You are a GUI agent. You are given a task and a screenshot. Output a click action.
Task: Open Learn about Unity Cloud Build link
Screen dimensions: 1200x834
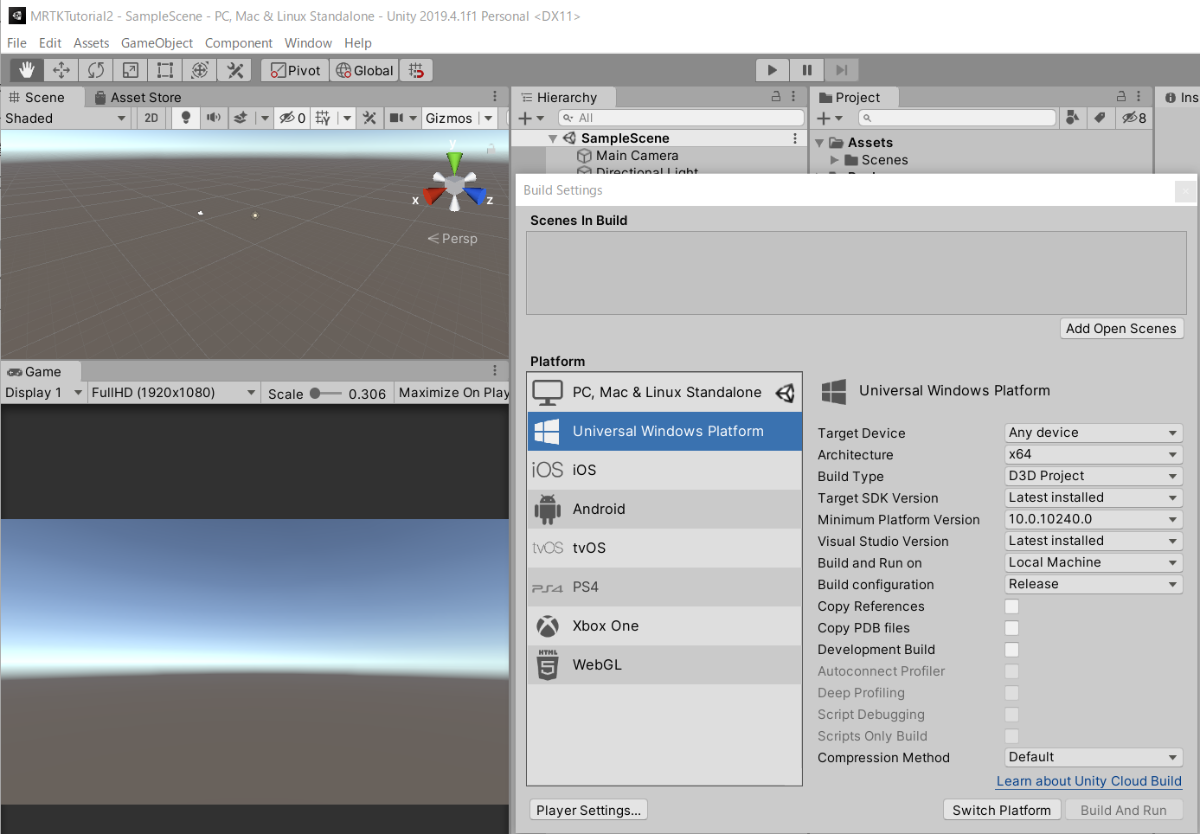click(1089, 781)
